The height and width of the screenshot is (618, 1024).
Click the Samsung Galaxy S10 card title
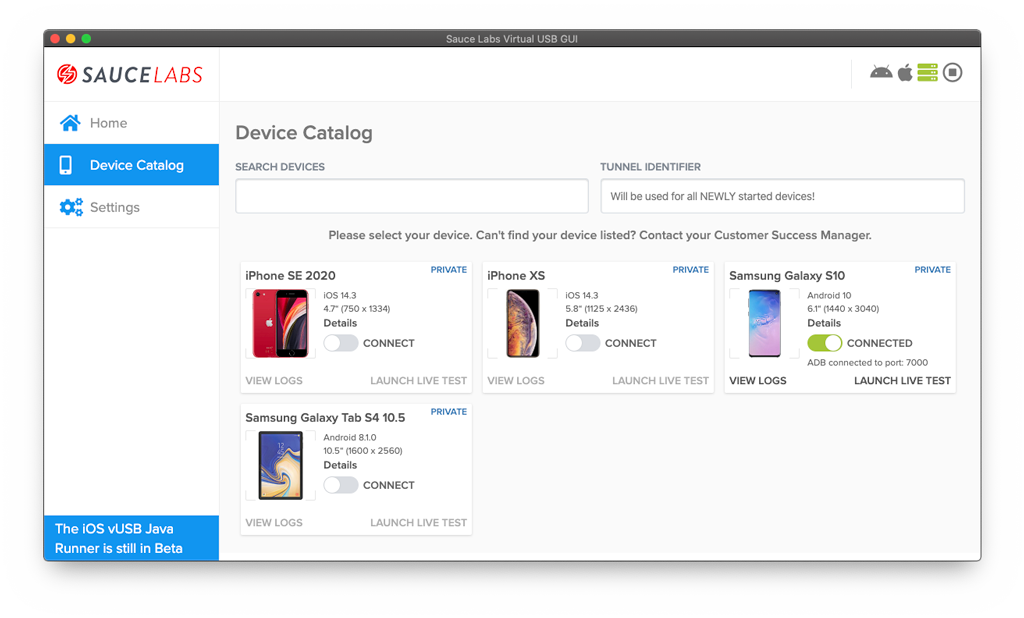tap(787, 276)
